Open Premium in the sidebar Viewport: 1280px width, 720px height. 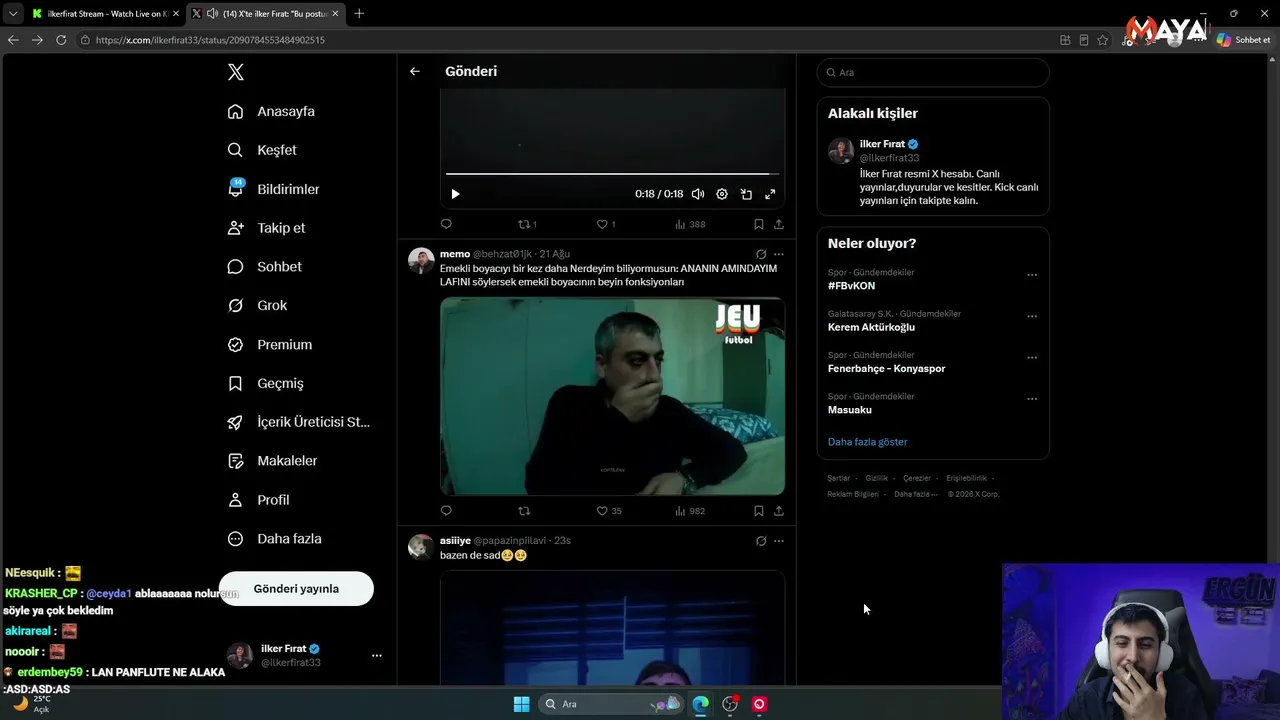point(269,345)
